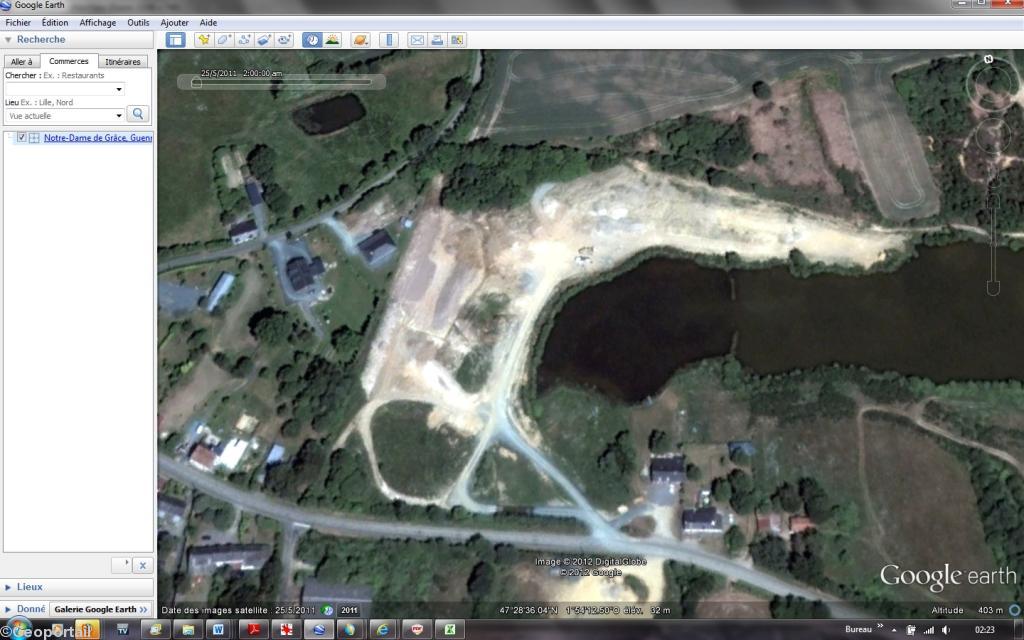1024x640 pixels.
Task: Uncheck Notre-Dame de Grâce search result
Action: coord(22,138)
